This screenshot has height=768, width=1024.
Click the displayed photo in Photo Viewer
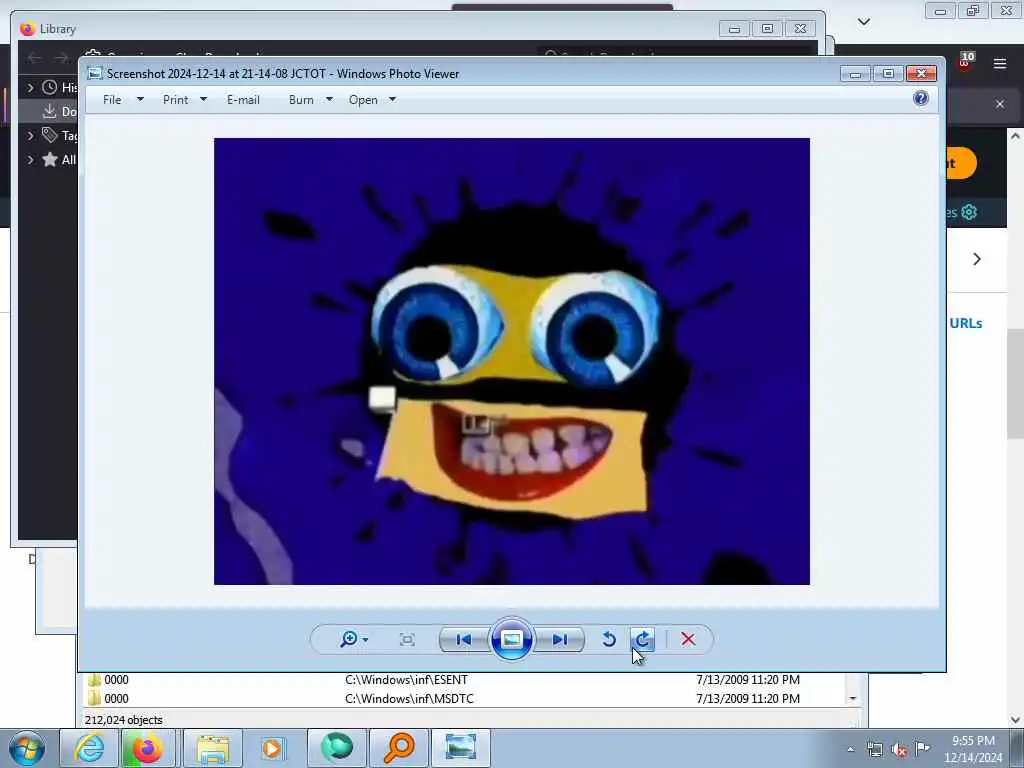[x=512, y=361]
